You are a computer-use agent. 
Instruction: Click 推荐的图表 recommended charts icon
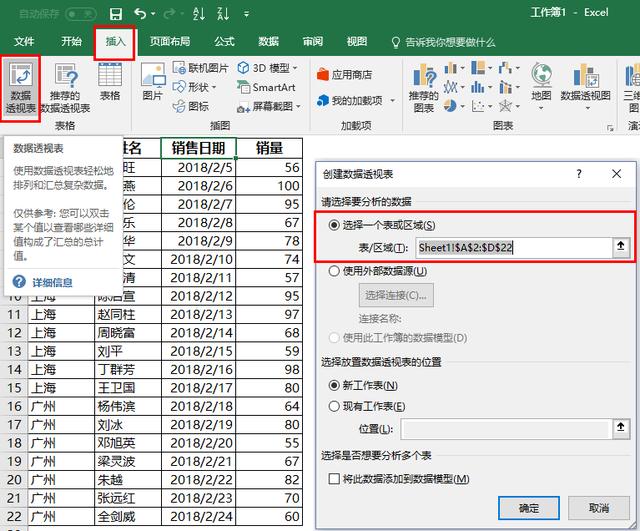coord(423,87)
